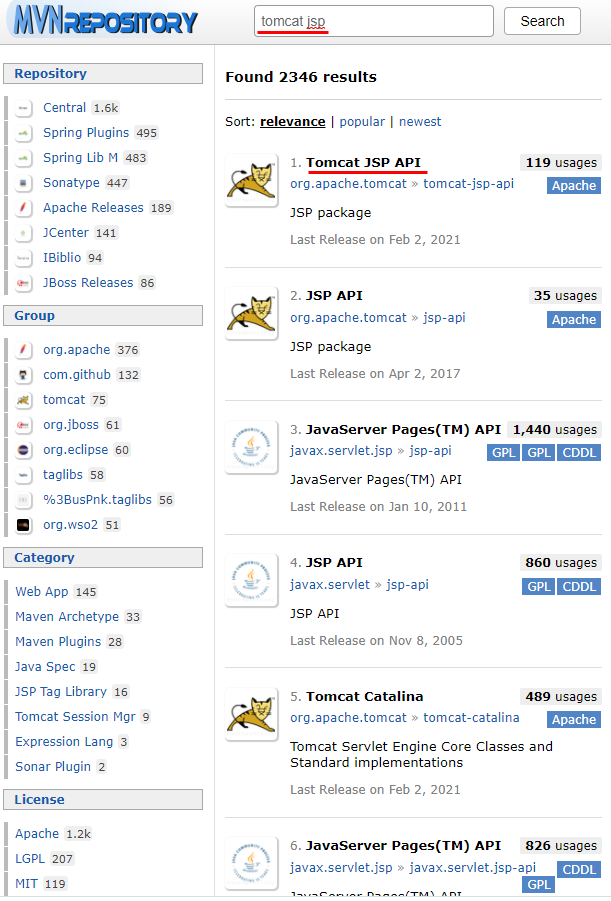Click the JCenter repository icon
Viewport: 611px width, 901px height.
point(23,233)
